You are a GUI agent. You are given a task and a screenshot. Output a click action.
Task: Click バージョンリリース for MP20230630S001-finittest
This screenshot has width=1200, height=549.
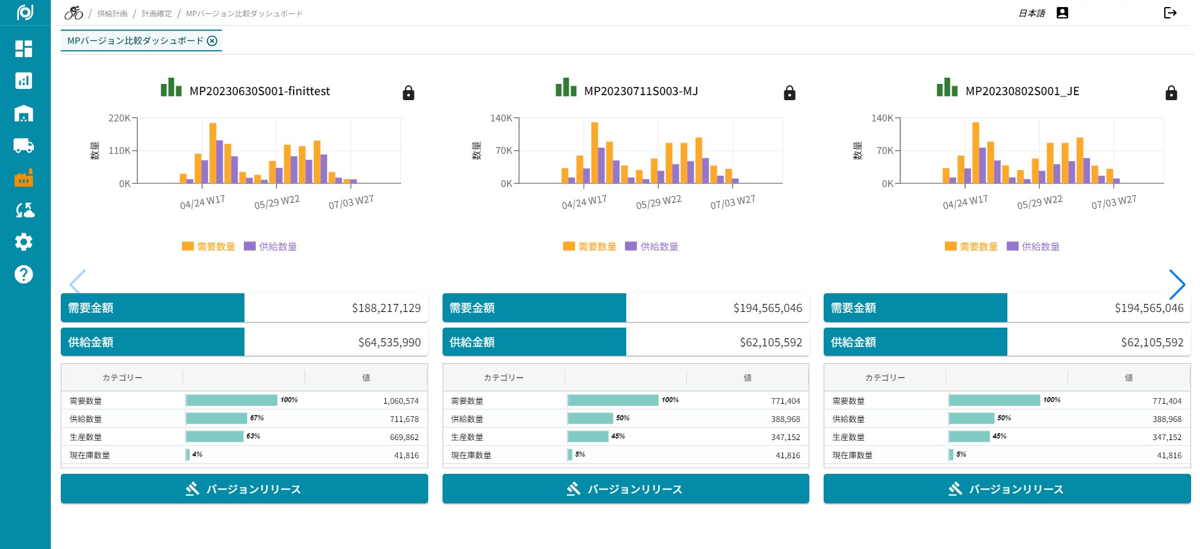(x=244, y=489)
